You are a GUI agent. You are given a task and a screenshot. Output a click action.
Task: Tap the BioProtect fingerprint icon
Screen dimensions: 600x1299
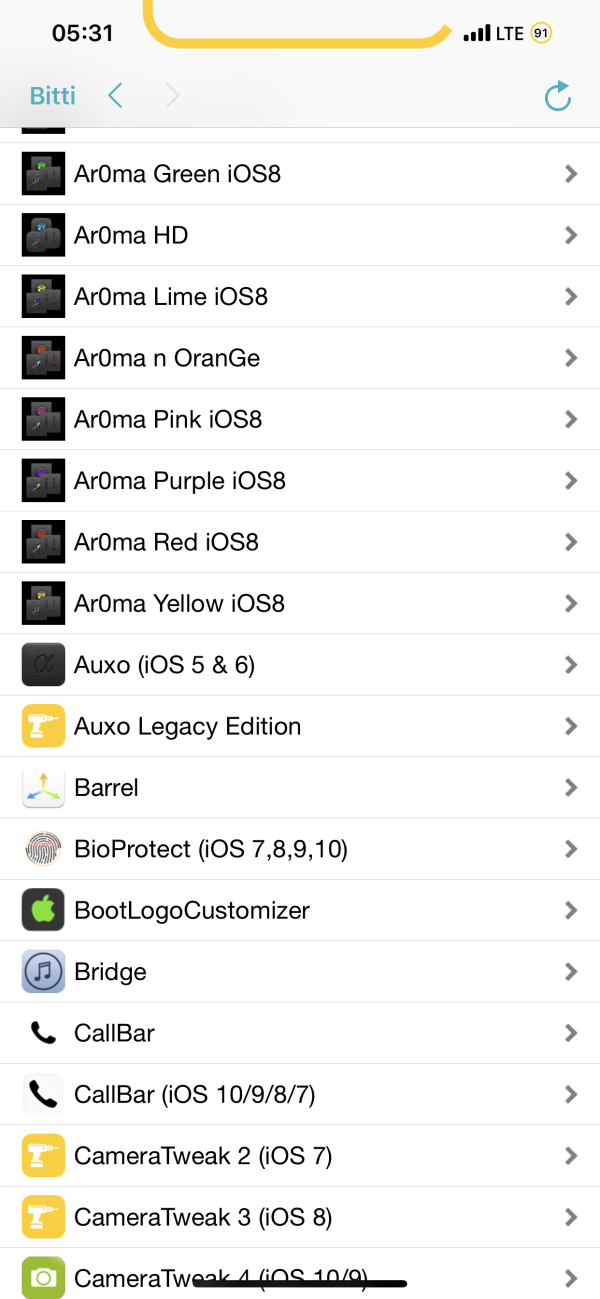pos(43,849)
